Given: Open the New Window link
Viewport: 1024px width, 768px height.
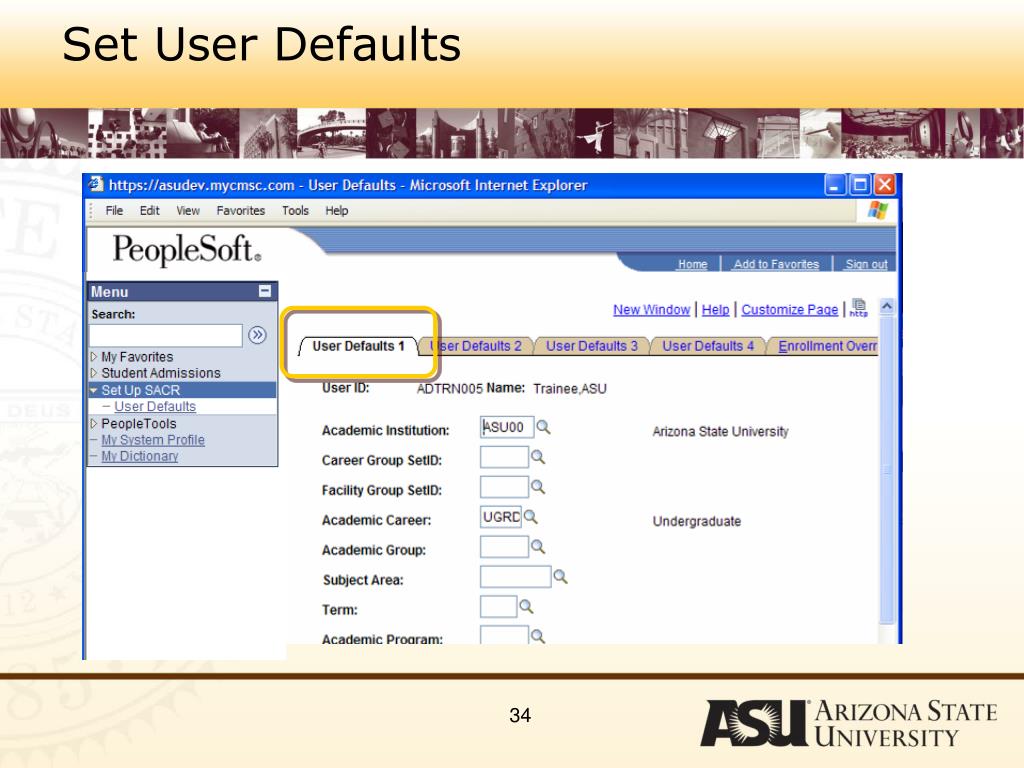Looking at the screenshot, I should point(651,310).
